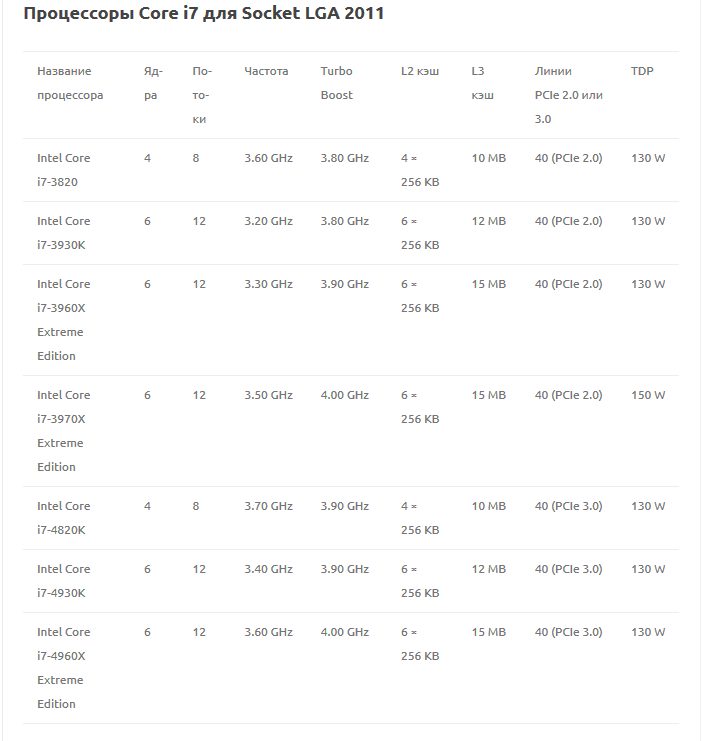The image size is (704, 741).
Task: Click the 'Потоки' column header
Action: click(x=201, y=95)
